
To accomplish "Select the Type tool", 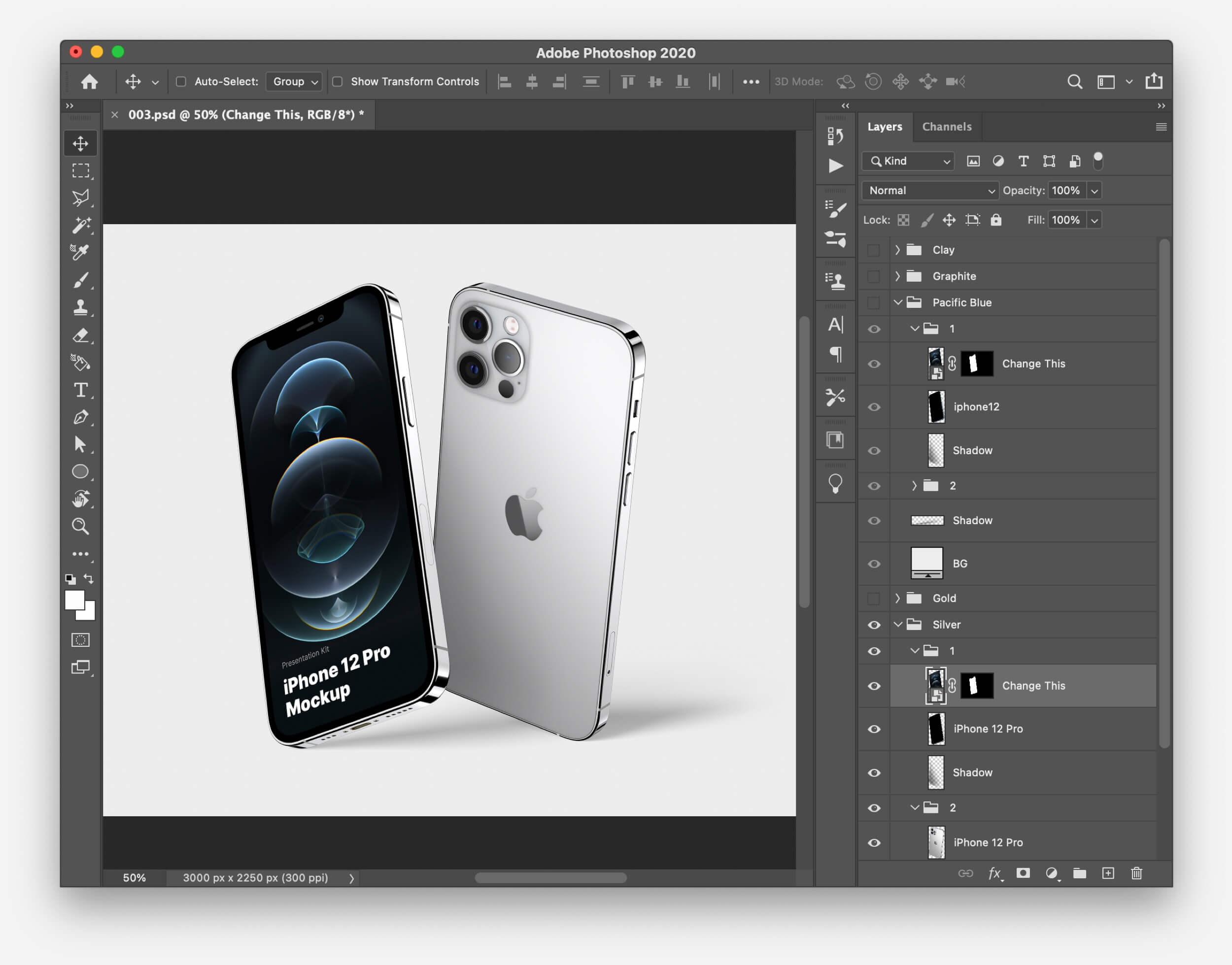I will pyautogui.click(x=80, y=390).
